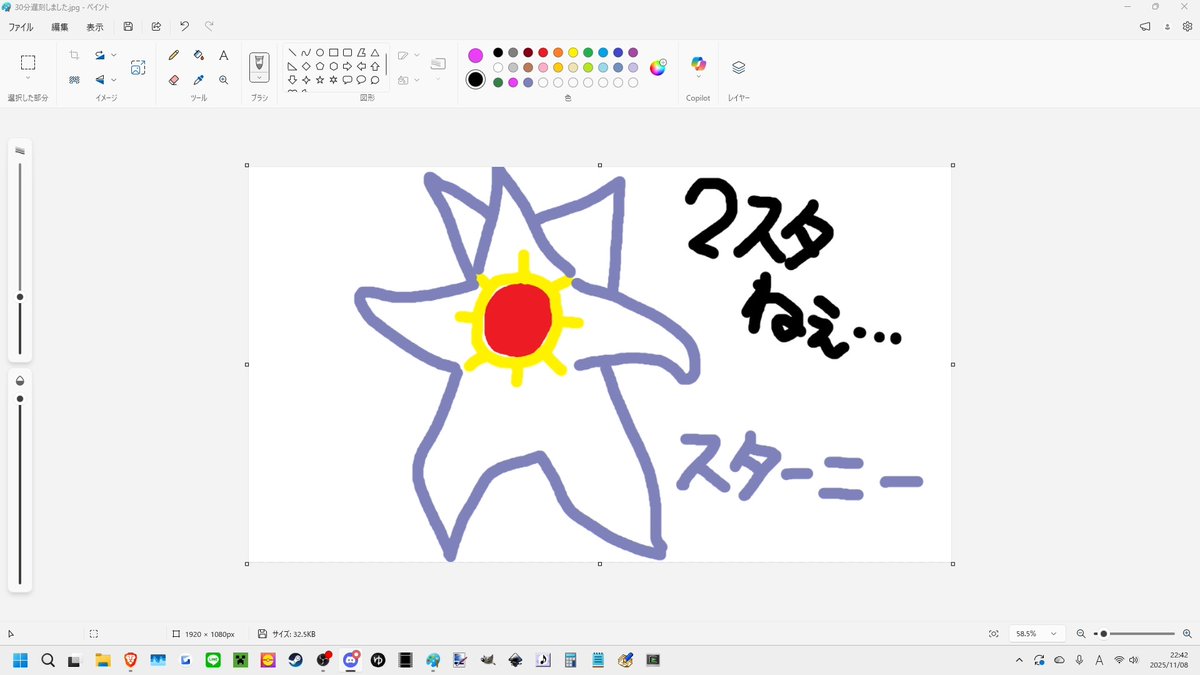Open LINE from the taskbar

212,660
